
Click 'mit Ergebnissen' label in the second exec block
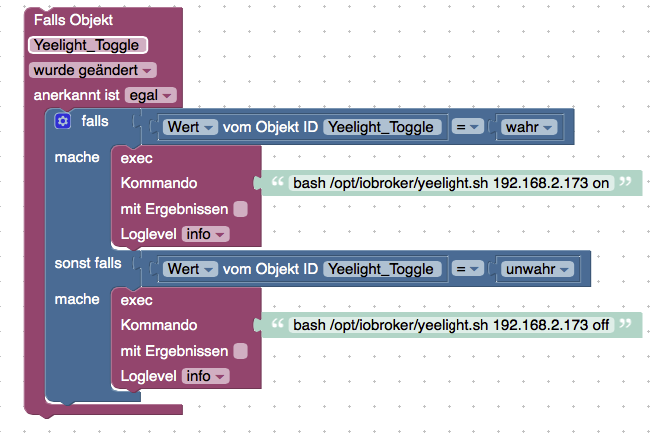point(174,351)
